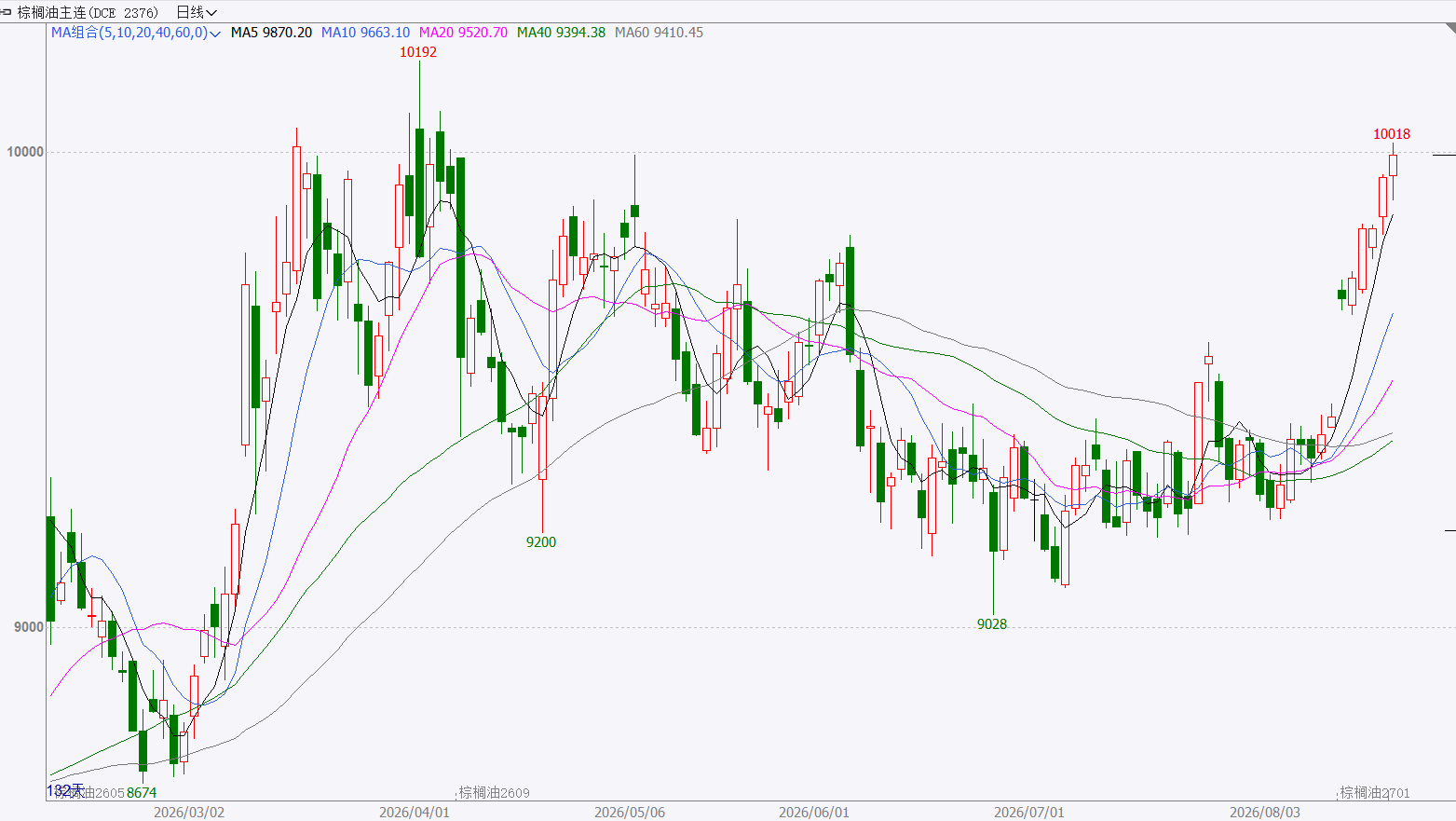Viewport: 1456px width, 821px height.
Task: Click the 2026/06/01 date axis label
Action: (x=814, y=813)
